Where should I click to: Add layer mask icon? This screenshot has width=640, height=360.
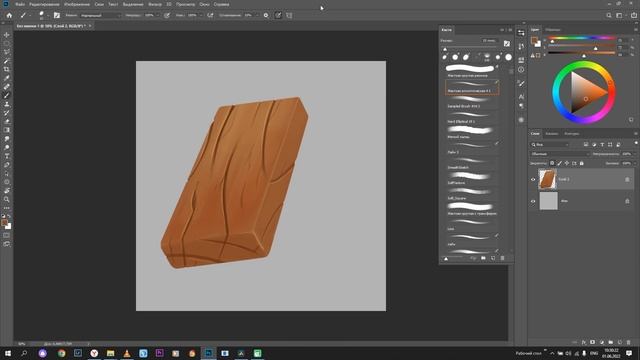click(593, 342)
